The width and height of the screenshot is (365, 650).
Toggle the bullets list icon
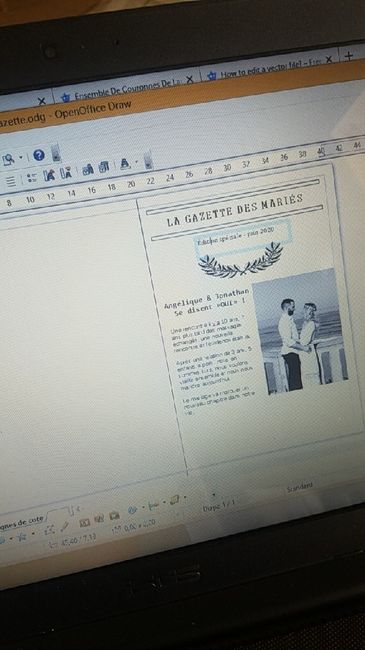[32, 178]
